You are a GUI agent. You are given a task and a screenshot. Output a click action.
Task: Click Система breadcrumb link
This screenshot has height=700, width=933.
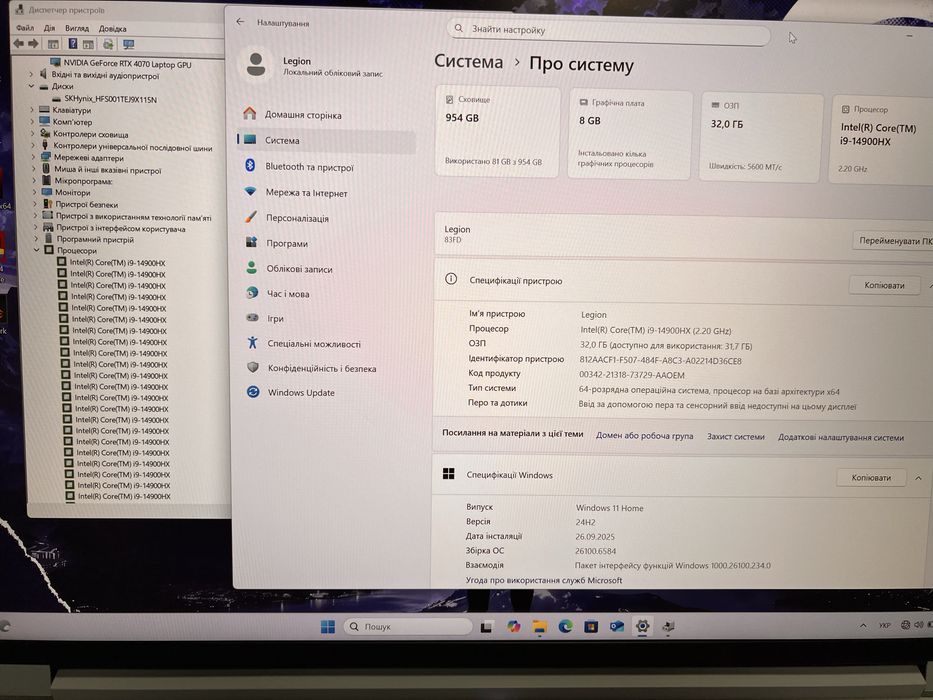pos(468,61)
